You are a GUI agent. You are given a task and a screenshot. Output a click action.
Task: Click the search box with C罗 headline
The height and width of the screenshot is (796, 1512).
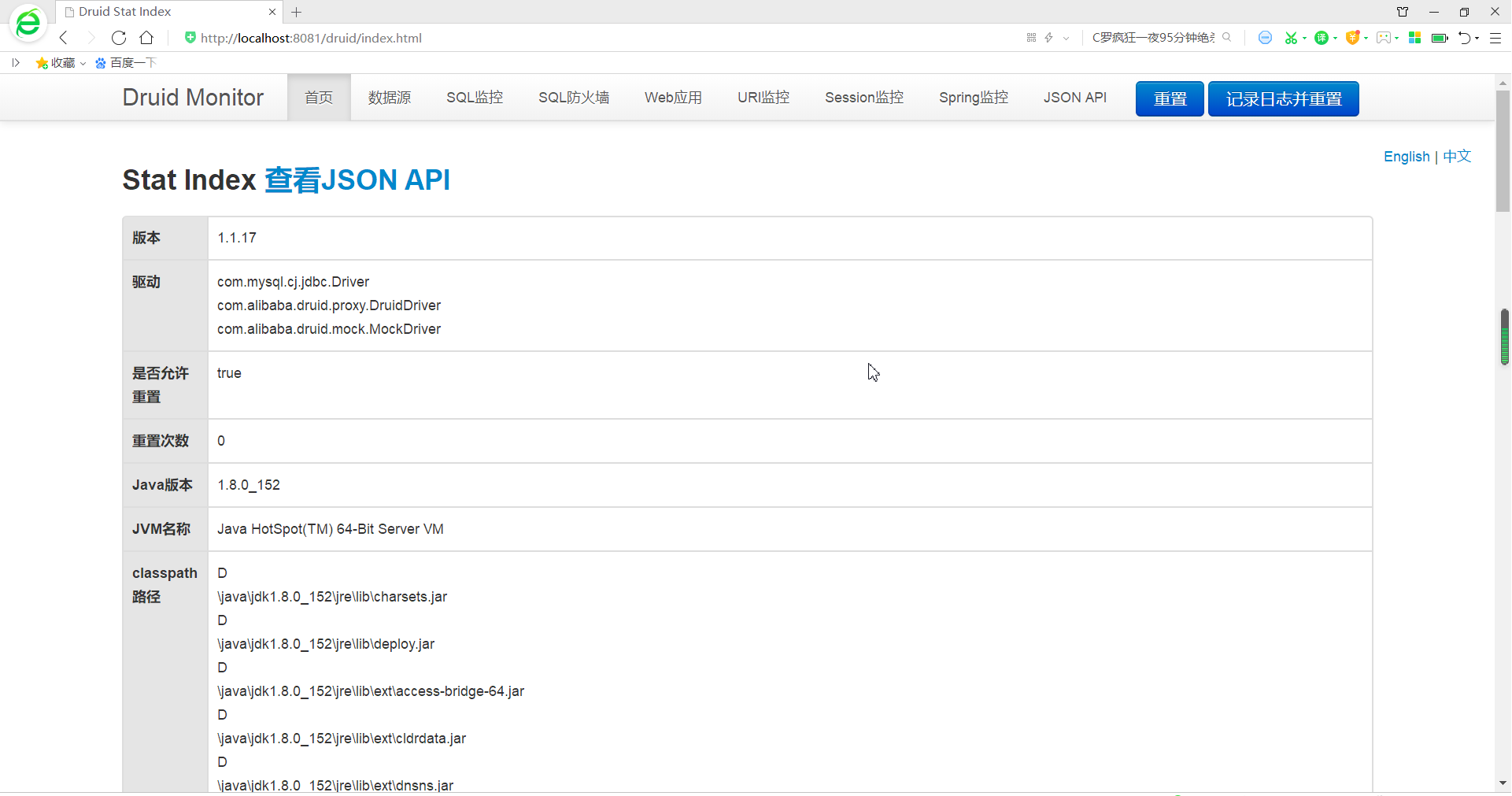(1153, 38)
